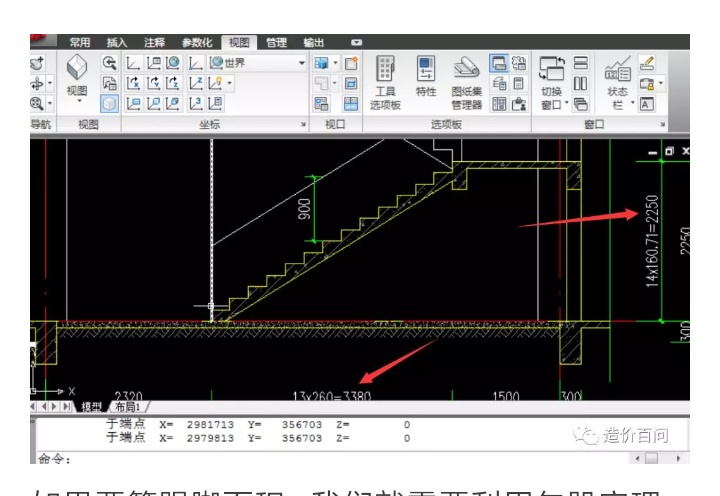This screenshot has width=720, height=496.
Task: Click the 3D view cube icon
Action: pos(77,67)
